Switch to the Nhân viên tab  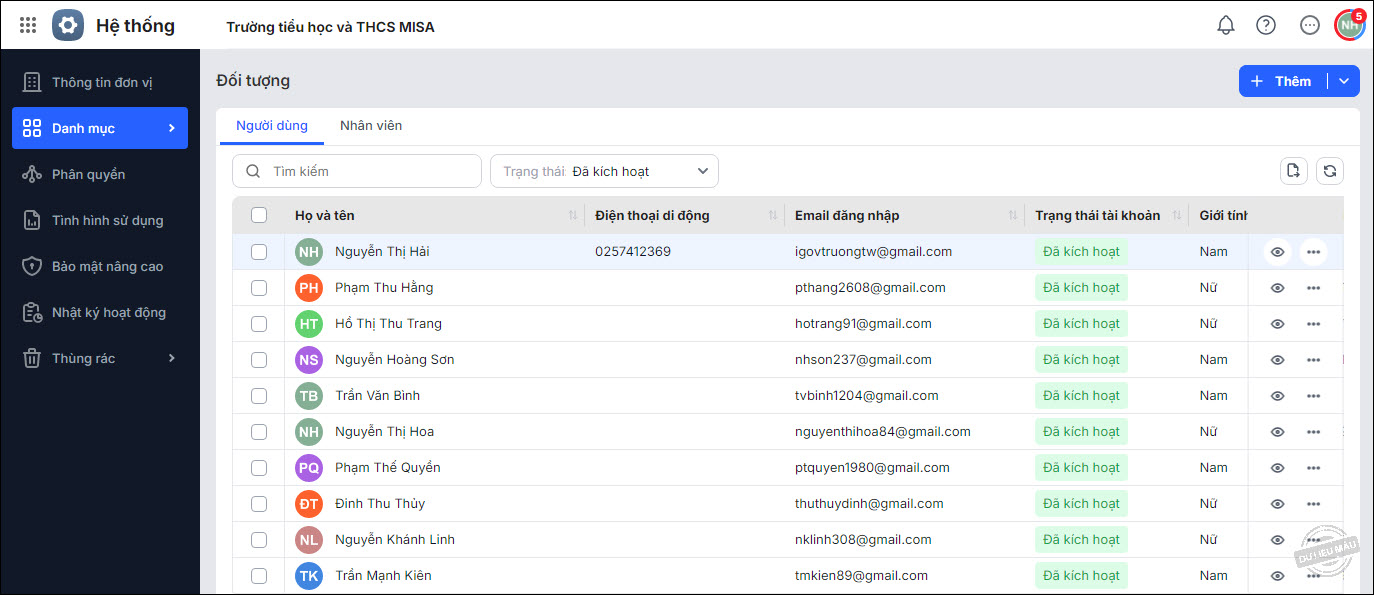click(x=371, y=126)
